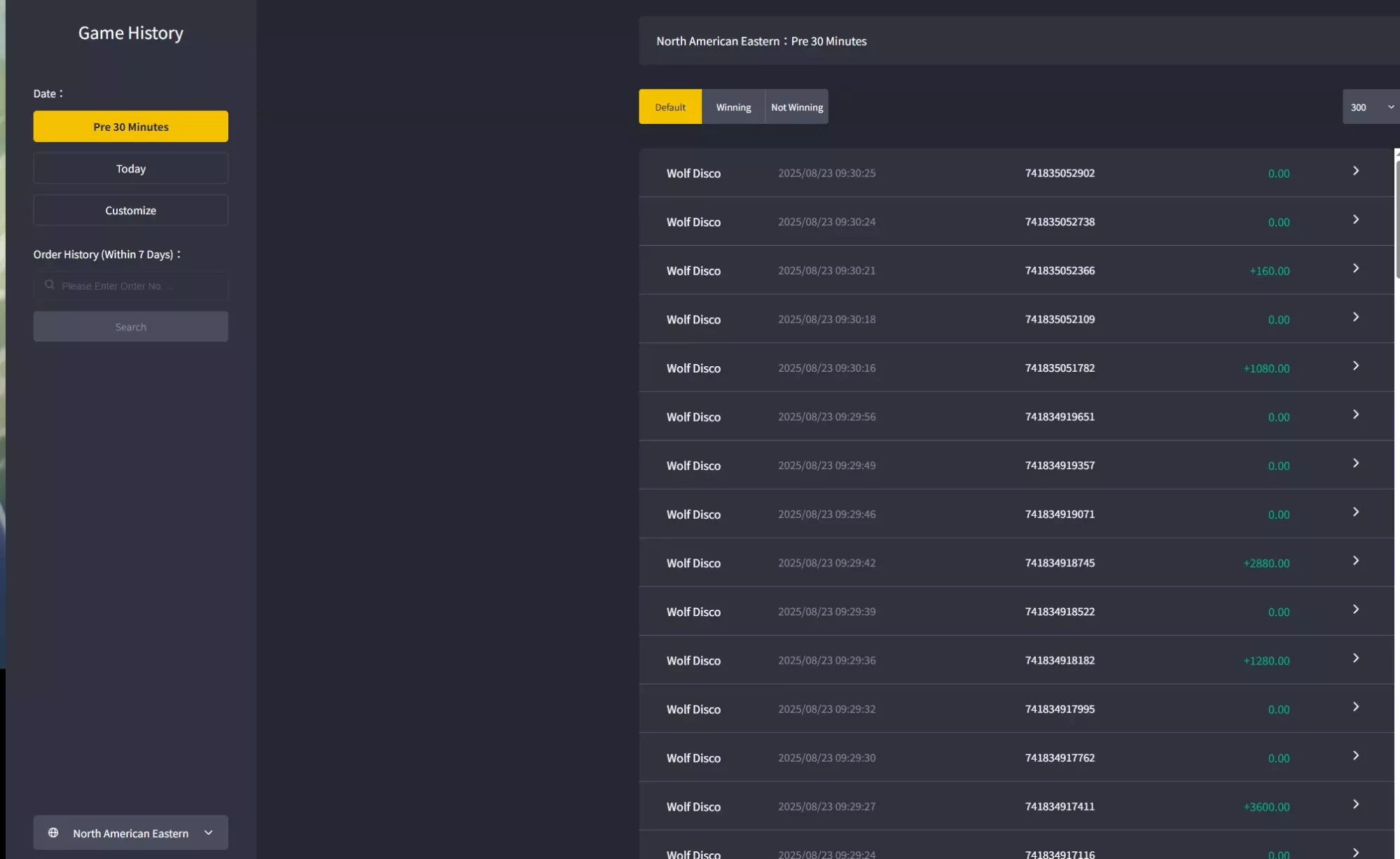The height and width of the screenshot is (859, 1400).
Task: Click the Search button
Action: pyautogui.click(x=131, y=327)
